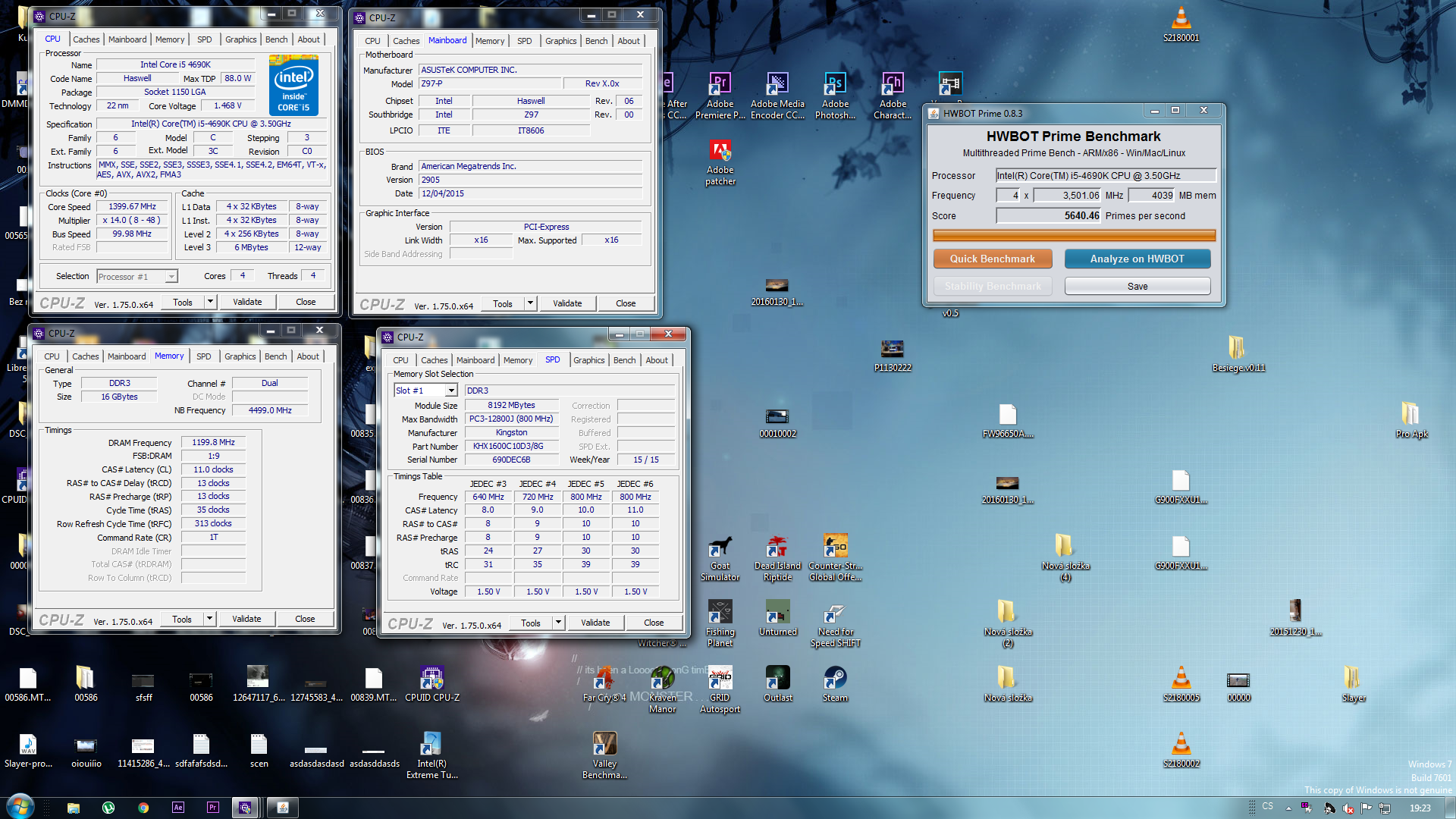This screenshot has height=819, width=1456.
Task: Open the Adobe Photoshop desktop icon
Action: pyautogui.click(x=835, y=96)
